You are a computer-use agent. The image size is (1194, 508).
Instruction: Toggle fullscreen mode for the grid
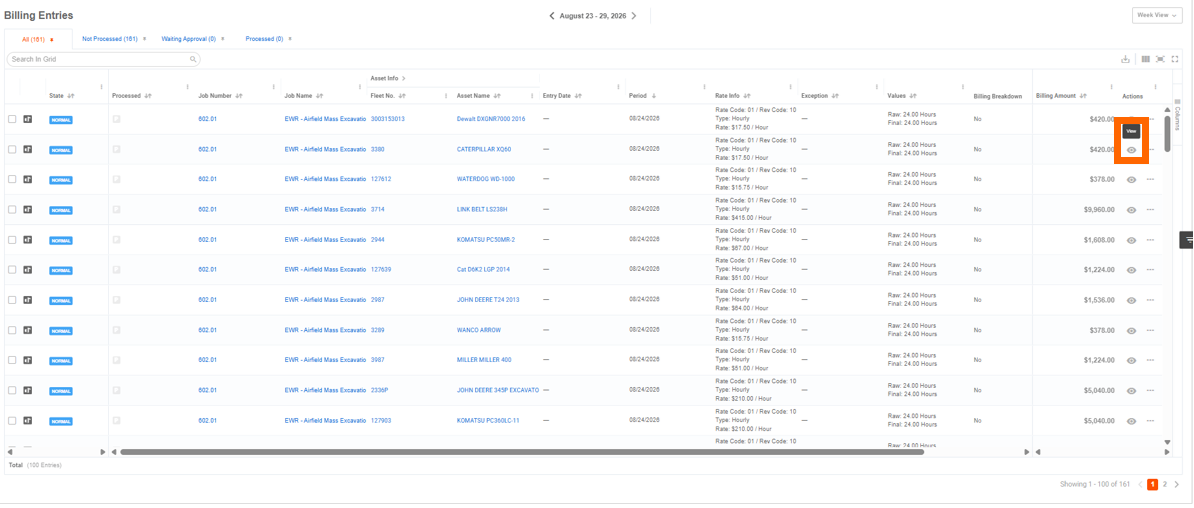[1175, 59]
